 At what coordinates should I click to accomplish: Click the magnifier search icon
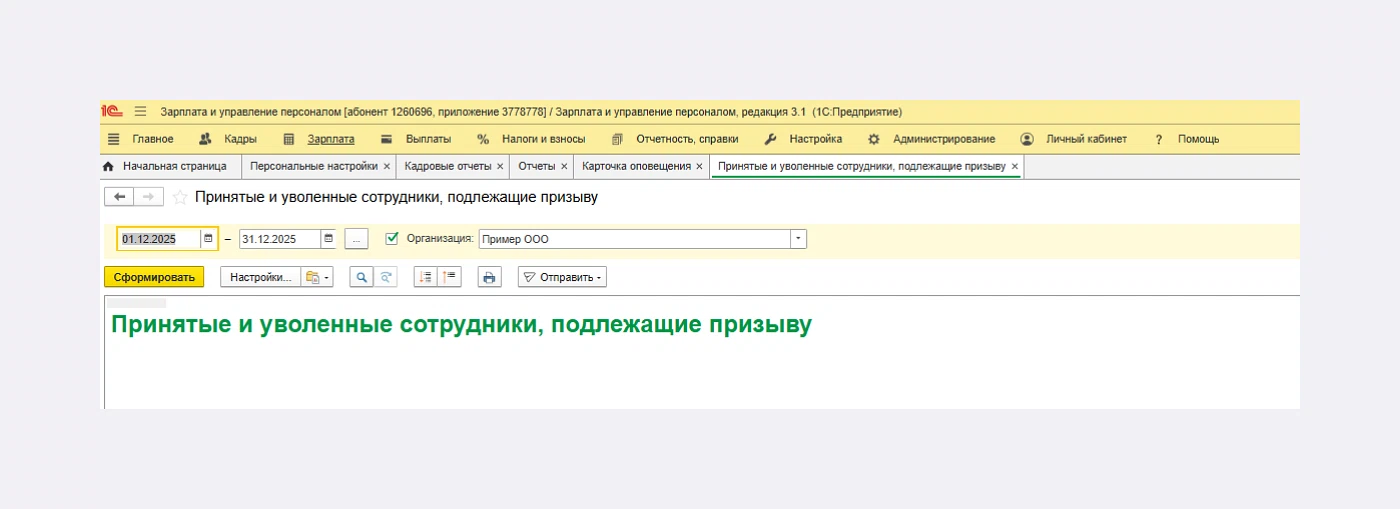pyautogui.click(x=361, y=277)
